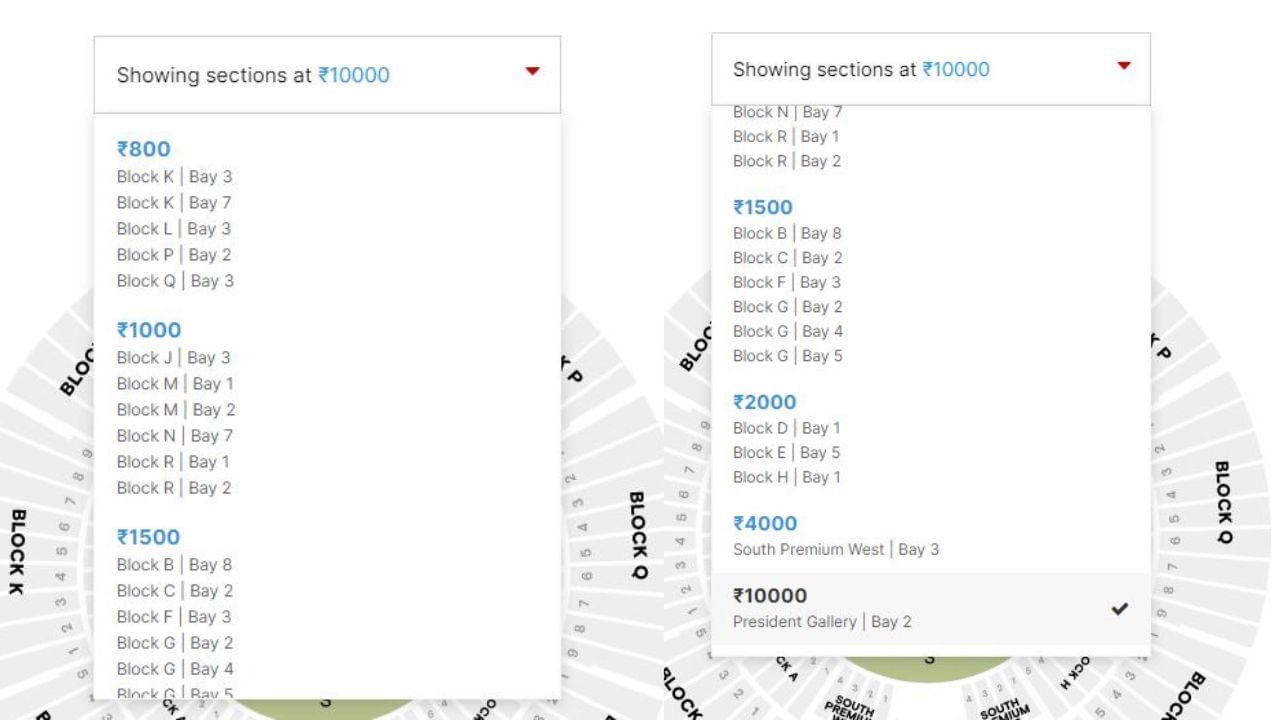Click the ₹800 price heading
Viewport: 1280px width, 720px height.
(x=143, y=149)
